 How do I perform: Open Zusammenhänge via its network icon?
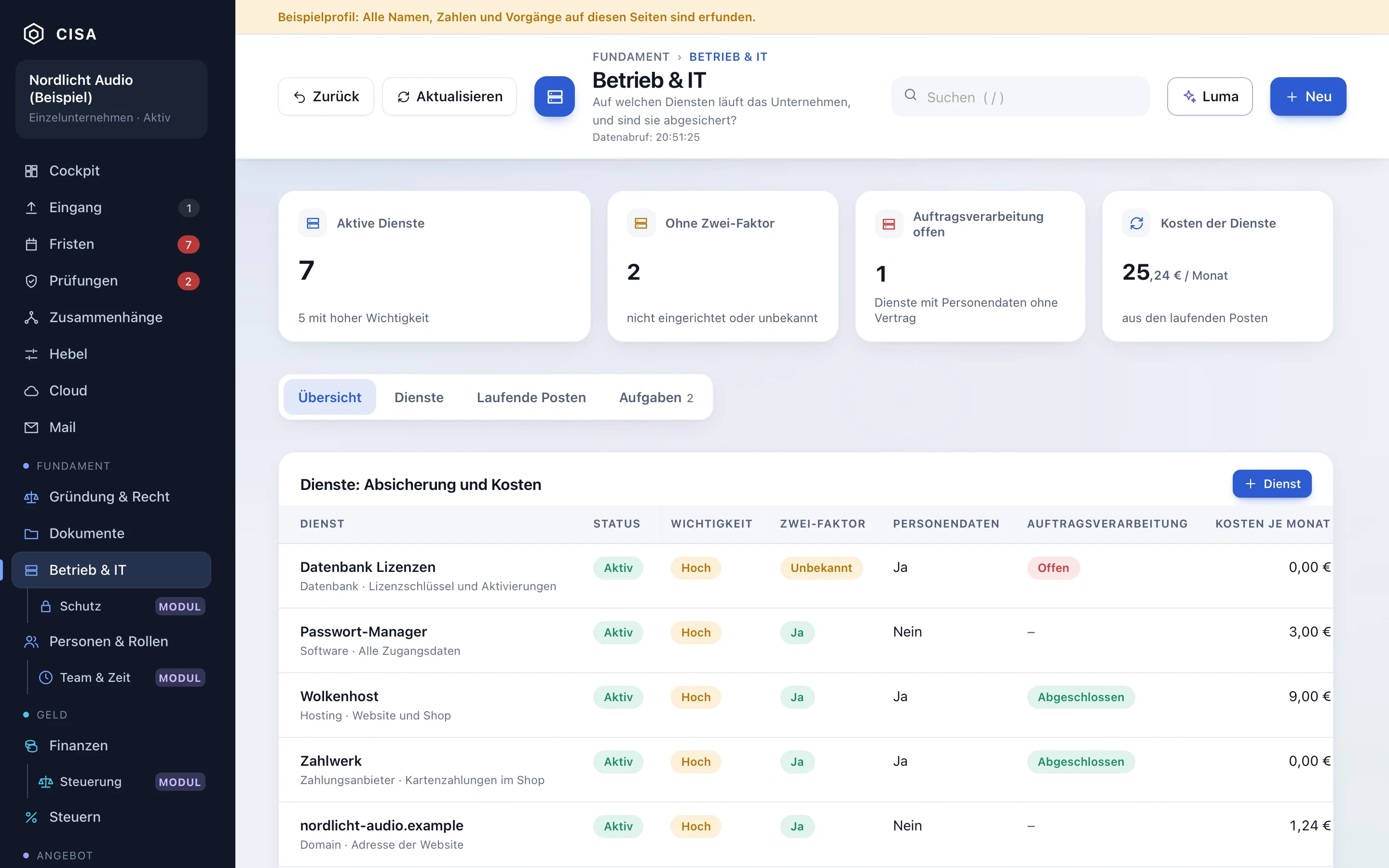coord(31,317)
